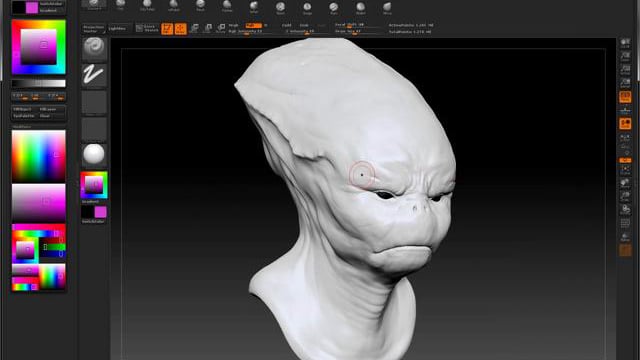Adjust the R color value slider

[20, 96]
